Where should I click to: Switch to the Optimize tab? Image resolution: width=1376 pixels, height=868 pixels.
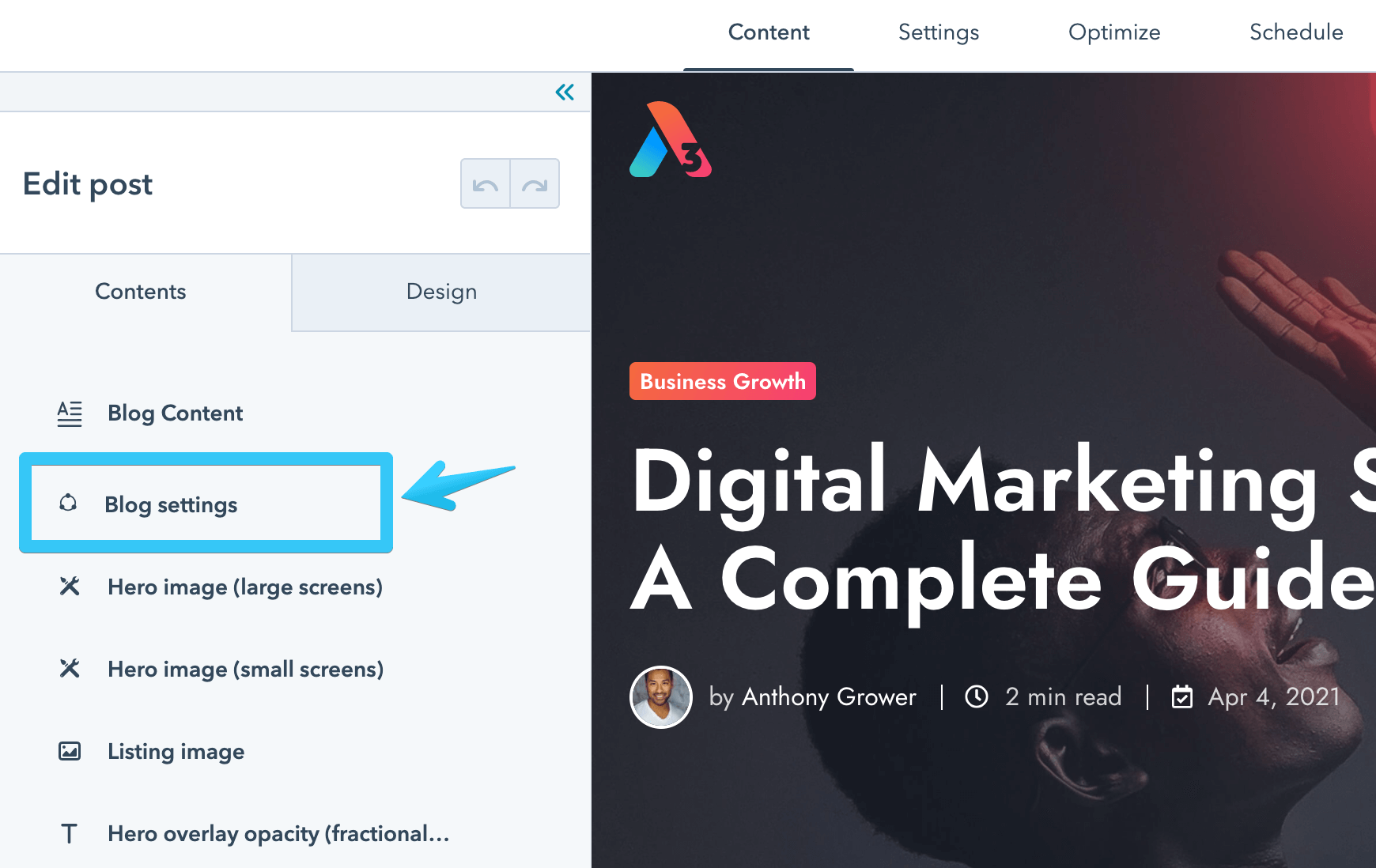(1114, 32)
